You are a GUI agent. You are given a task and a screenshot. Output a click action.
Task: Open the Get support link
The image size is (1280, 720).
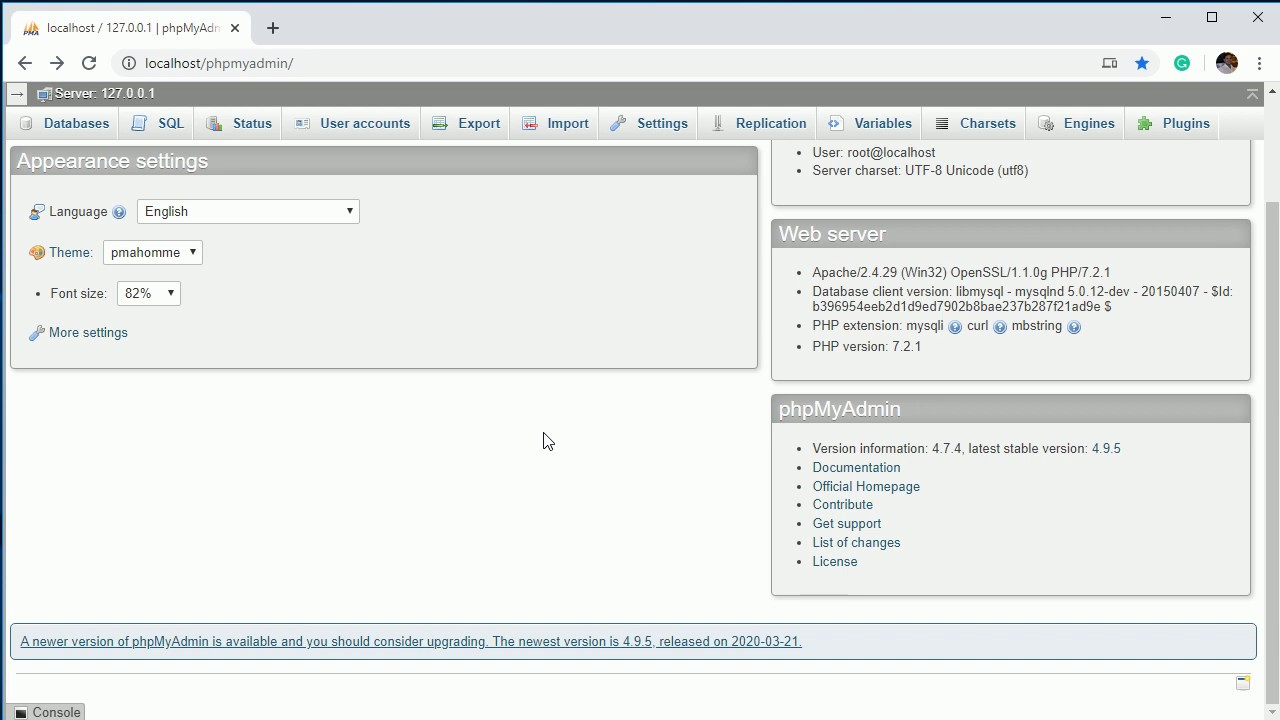(x=847, y=523)
